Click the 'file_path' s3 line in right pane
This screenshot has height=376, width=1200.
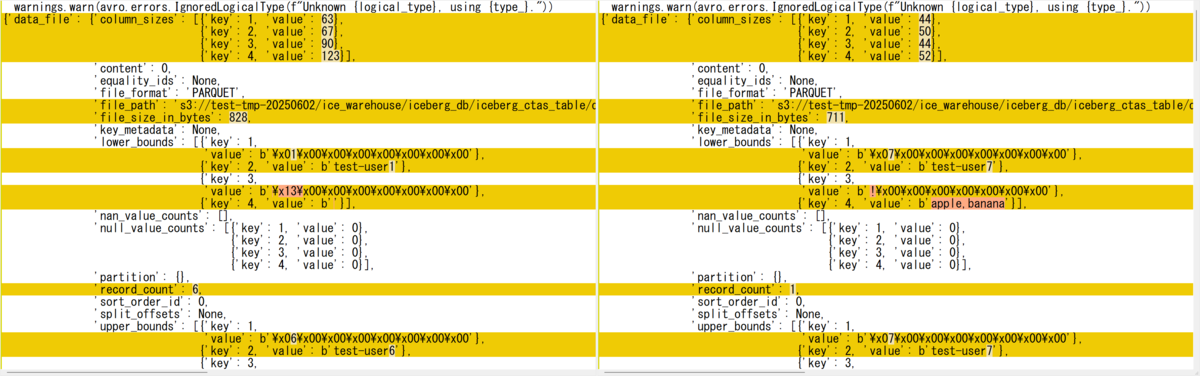click(x=943, y=105)
